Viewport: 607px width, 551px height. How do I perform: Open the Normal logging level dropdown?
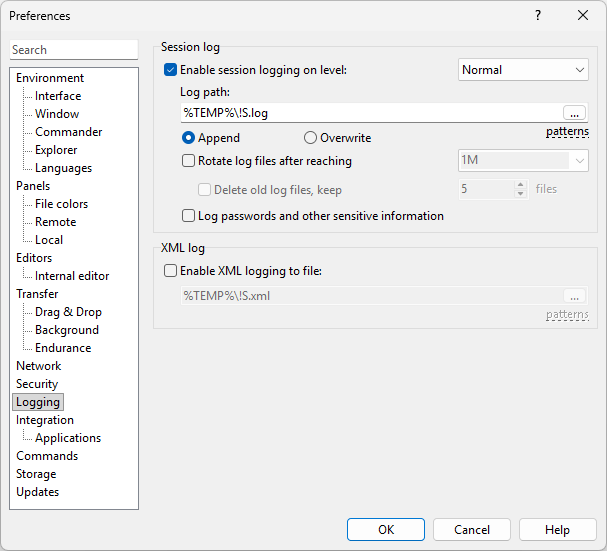click(x=523, y=70)
